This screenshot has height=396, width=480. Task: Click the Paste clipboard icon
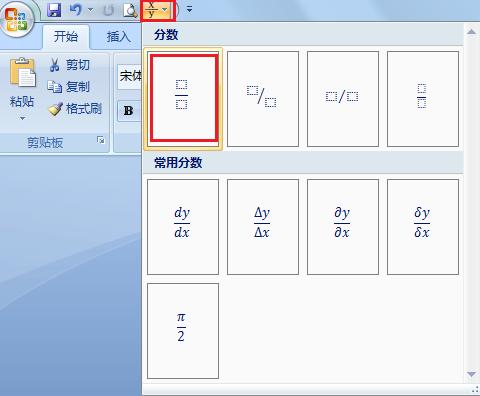pyautogui.click(x=22, y=73)
